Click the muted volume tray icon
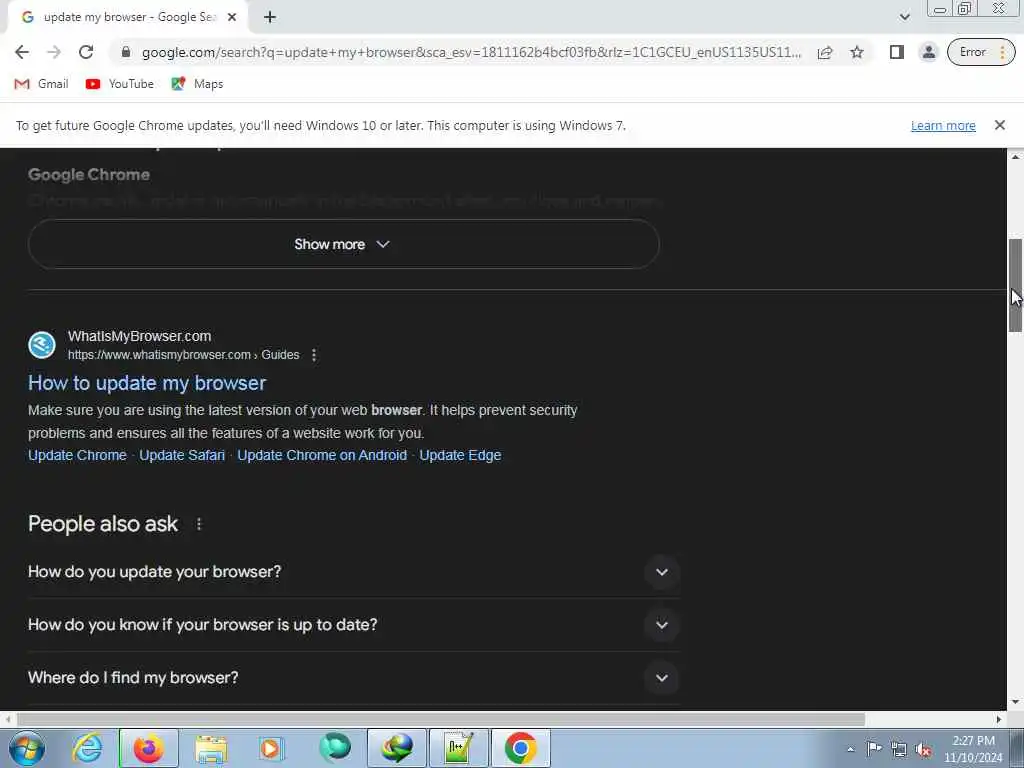This screenshot has width=1024, height=768. [923, 749]
